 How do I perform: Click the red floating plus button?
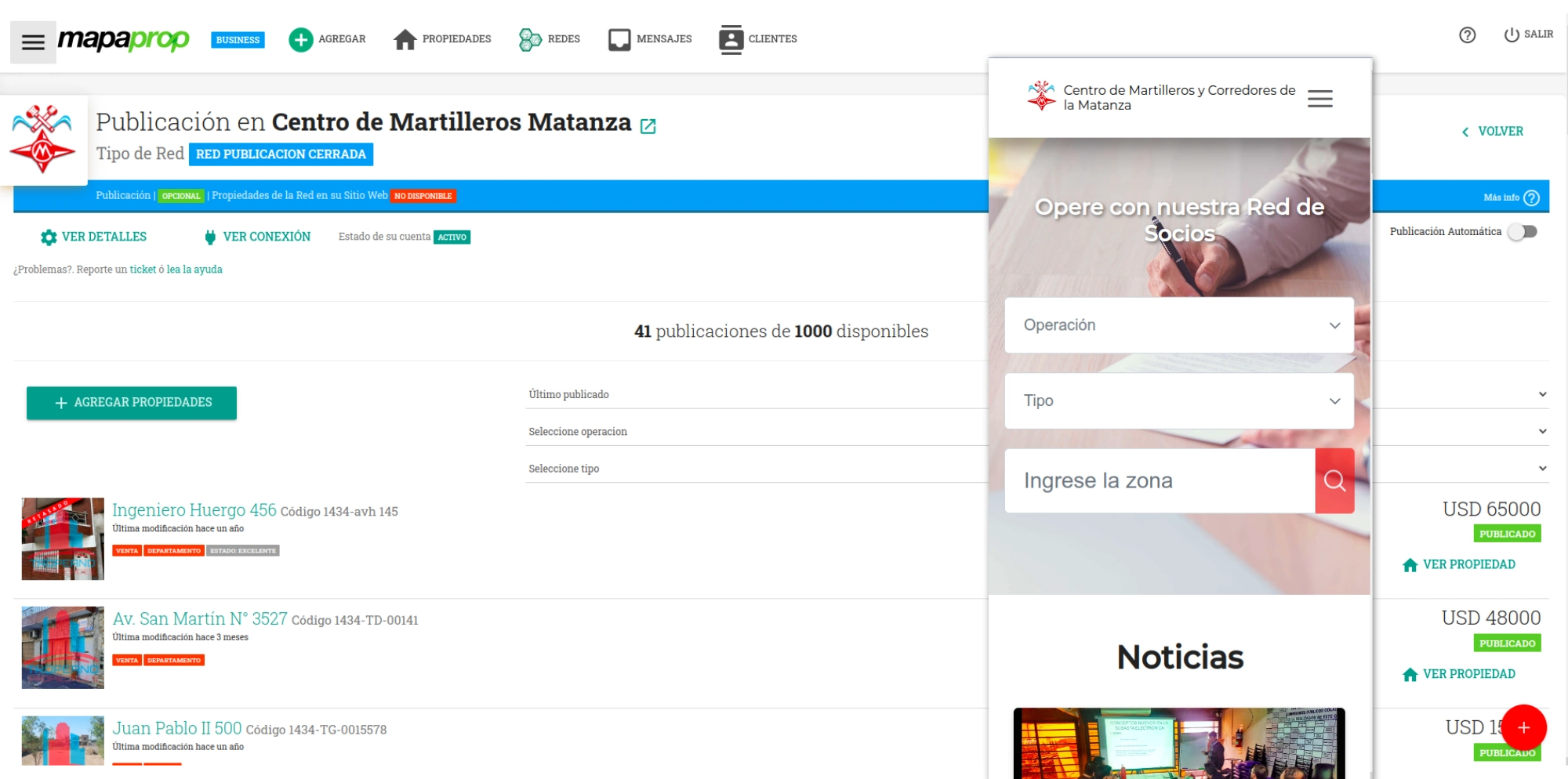point(1523,727)
